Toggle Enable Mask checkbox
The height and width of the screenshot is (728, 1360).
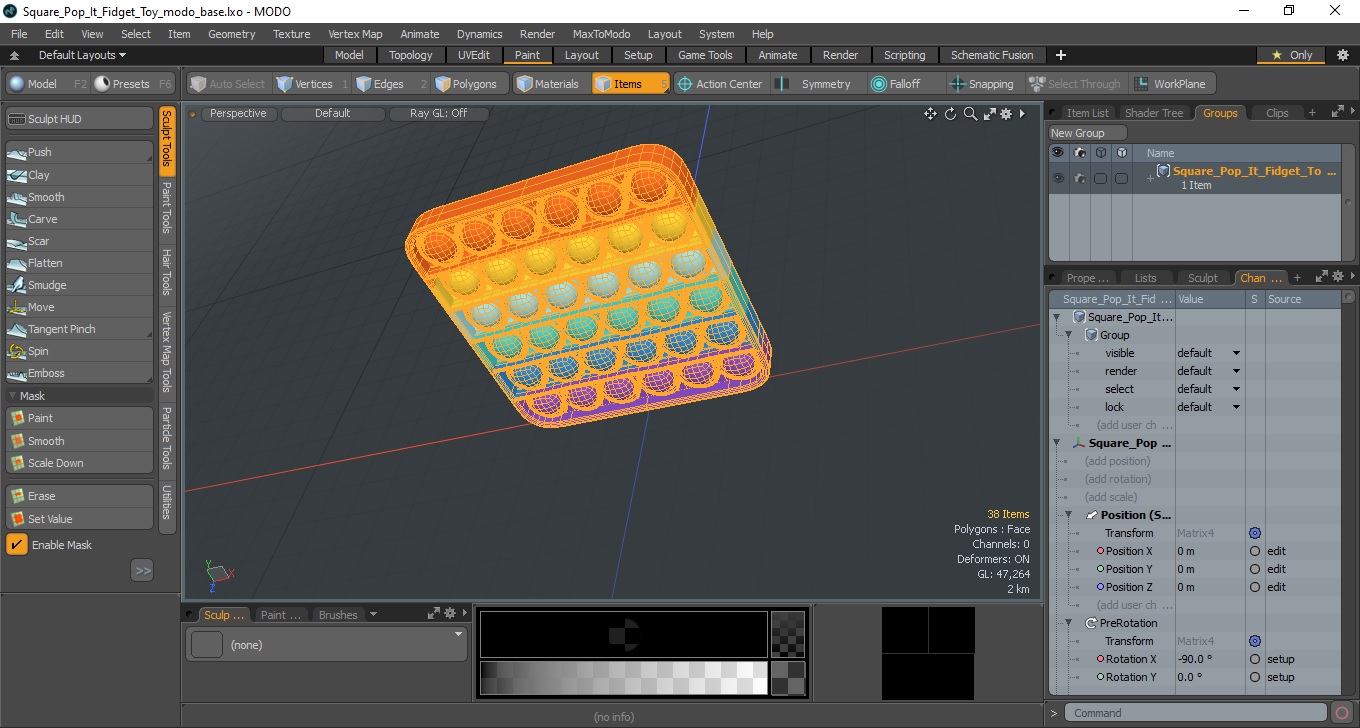pyautogui.click(x=17, y=544)
